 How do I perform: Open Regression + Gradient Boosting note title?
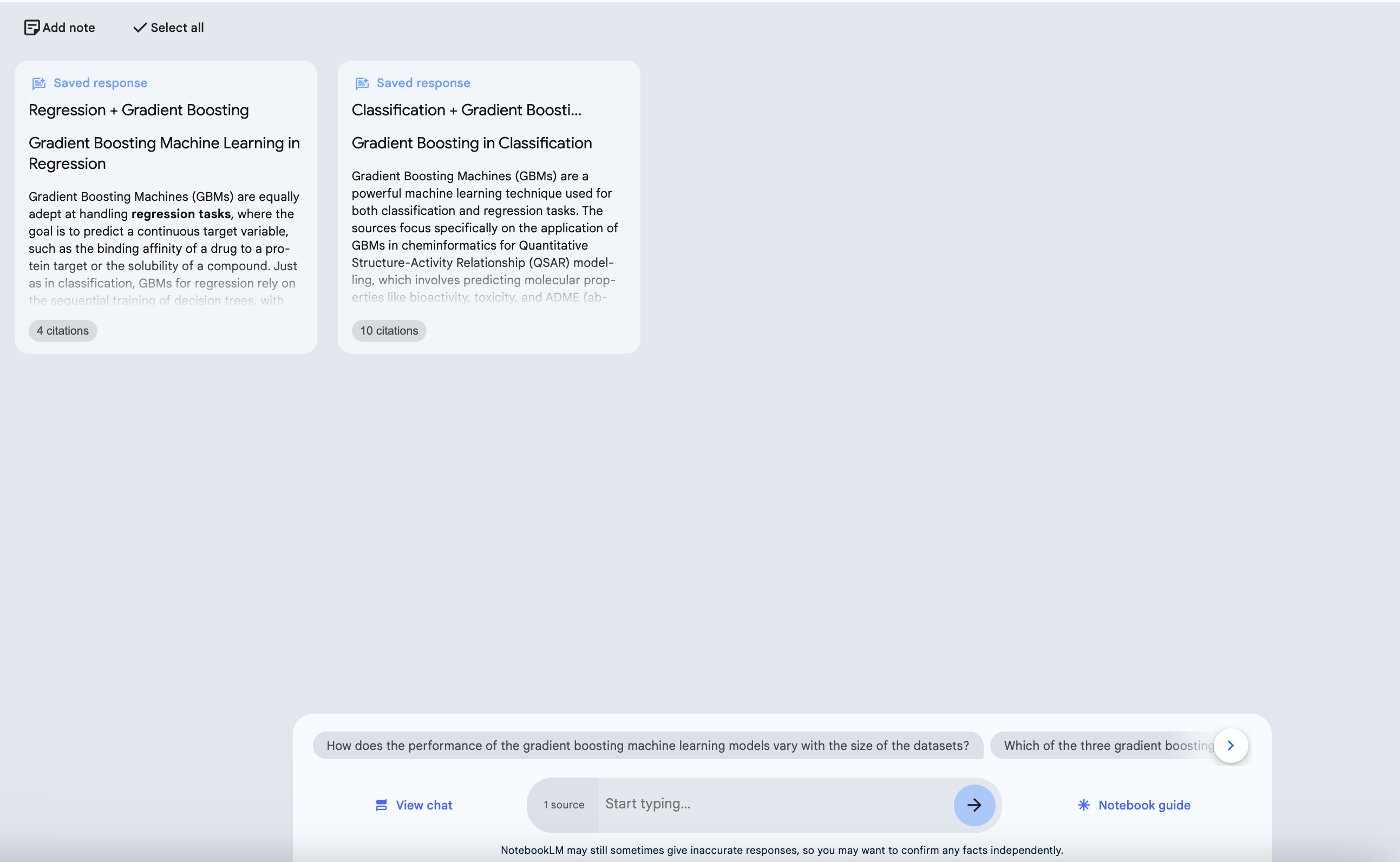139,110
